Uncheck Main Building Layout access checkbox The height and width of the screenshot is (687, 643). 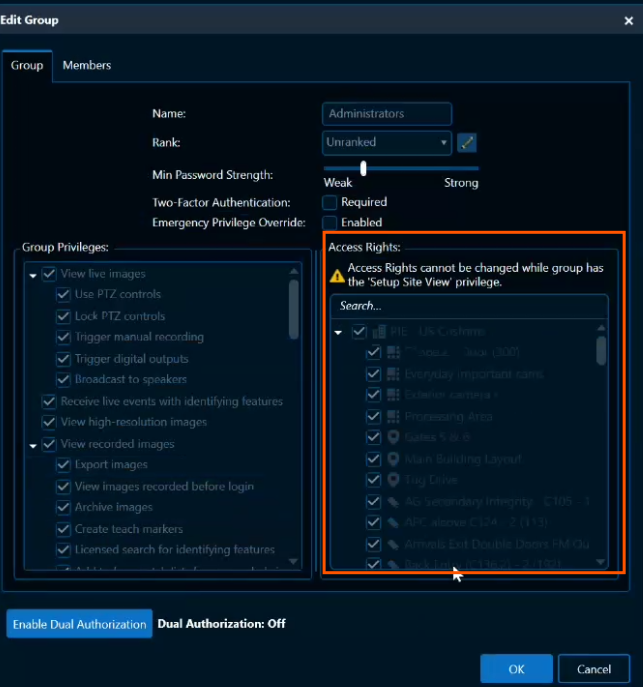coord(374,459)
